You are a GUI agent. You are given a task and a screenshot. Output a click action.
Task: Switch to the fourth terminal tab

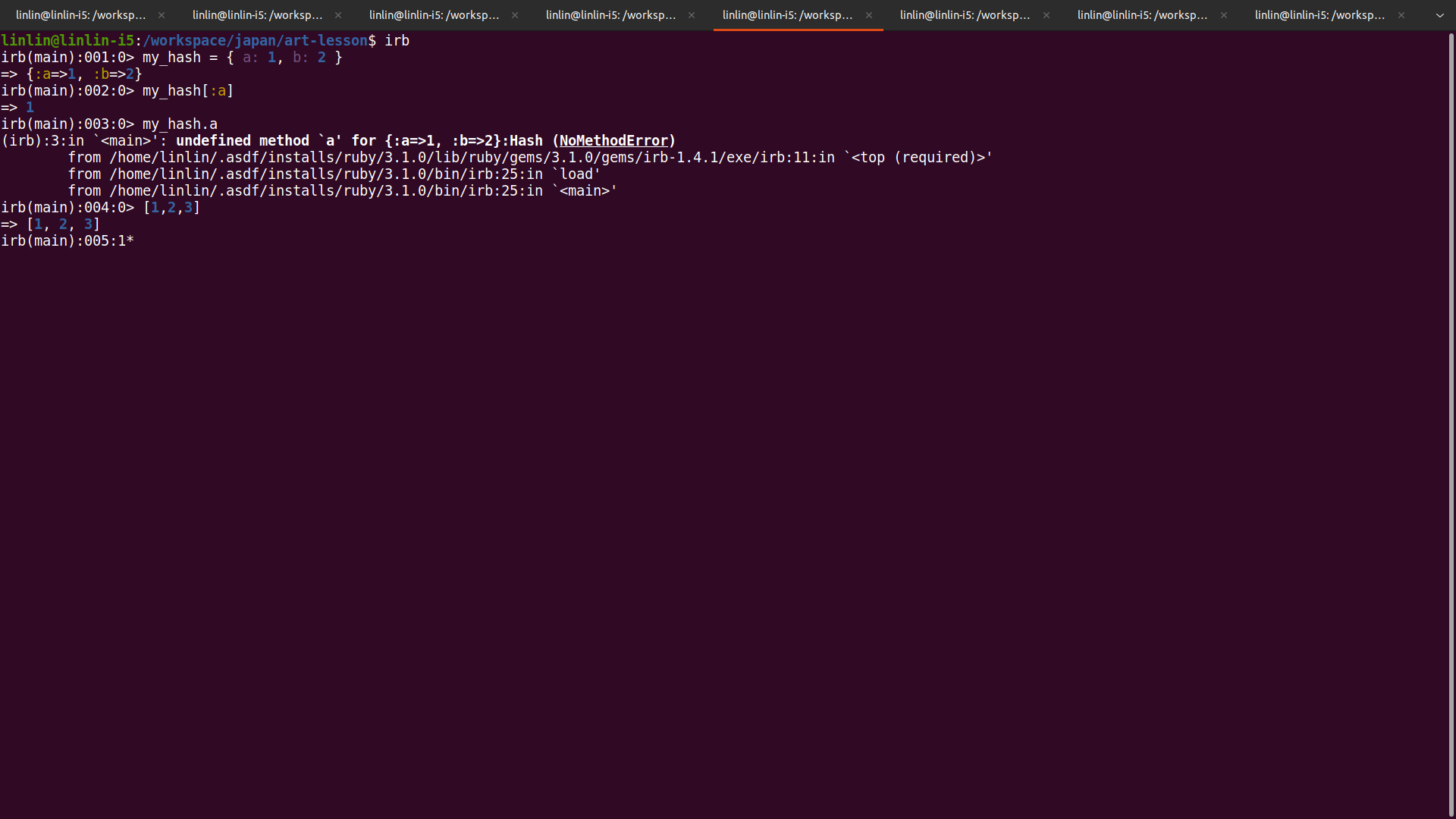click(610, 14)
